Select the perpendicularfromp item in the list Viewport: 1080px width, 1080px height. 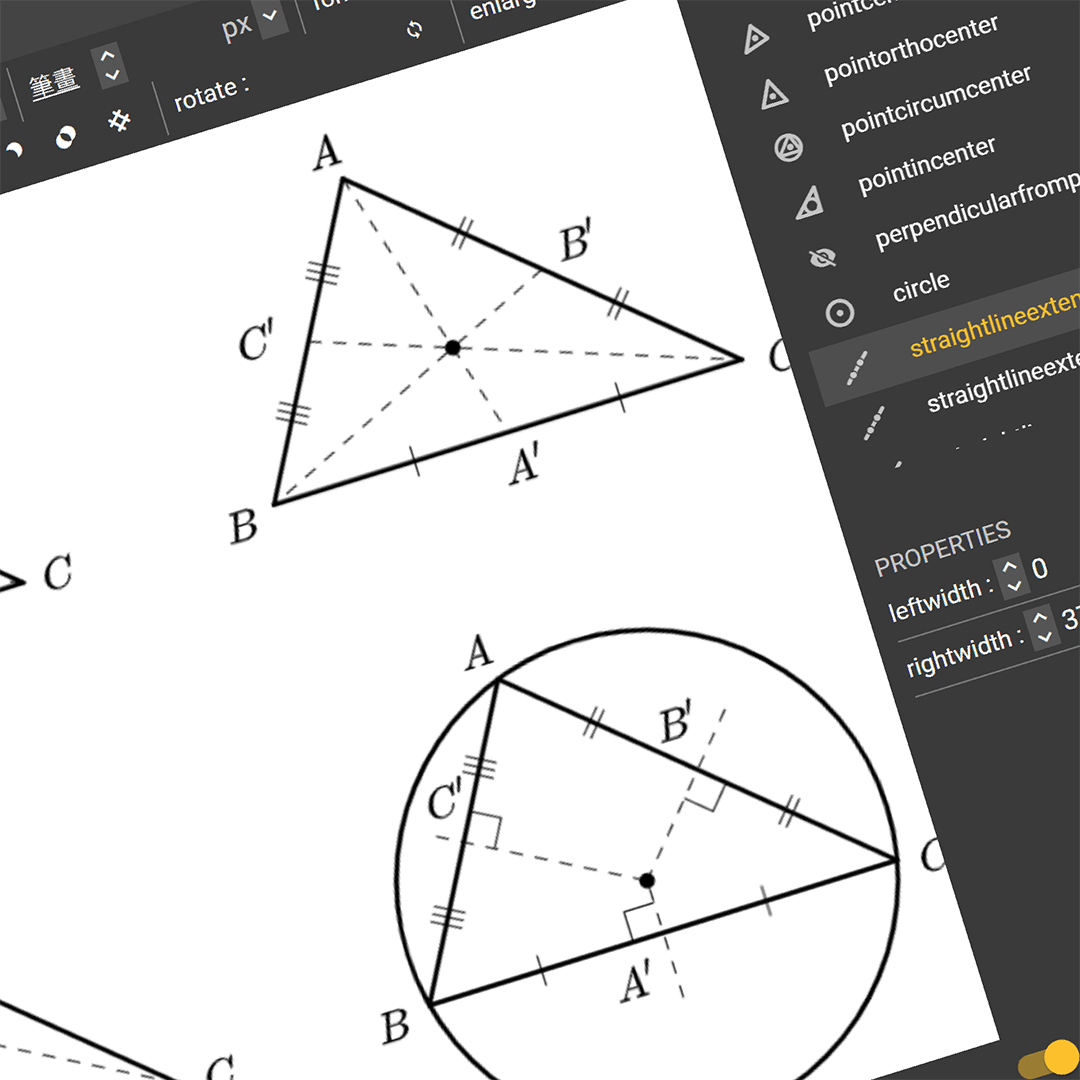pyautogui.click(x=977, y=210)
